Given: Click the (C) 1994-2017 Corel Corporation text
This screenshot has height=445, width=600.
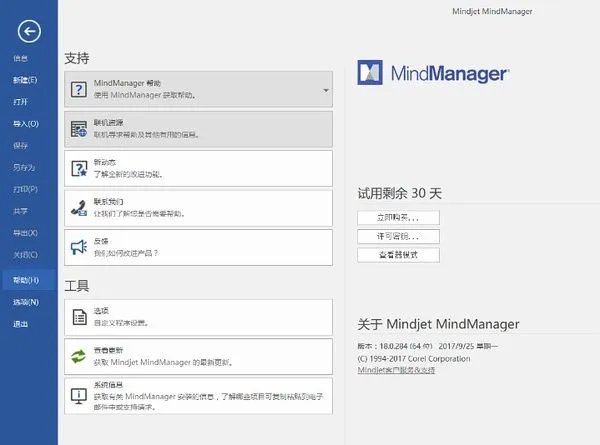Looking at the screenshot, I should [x=414, y=359].
